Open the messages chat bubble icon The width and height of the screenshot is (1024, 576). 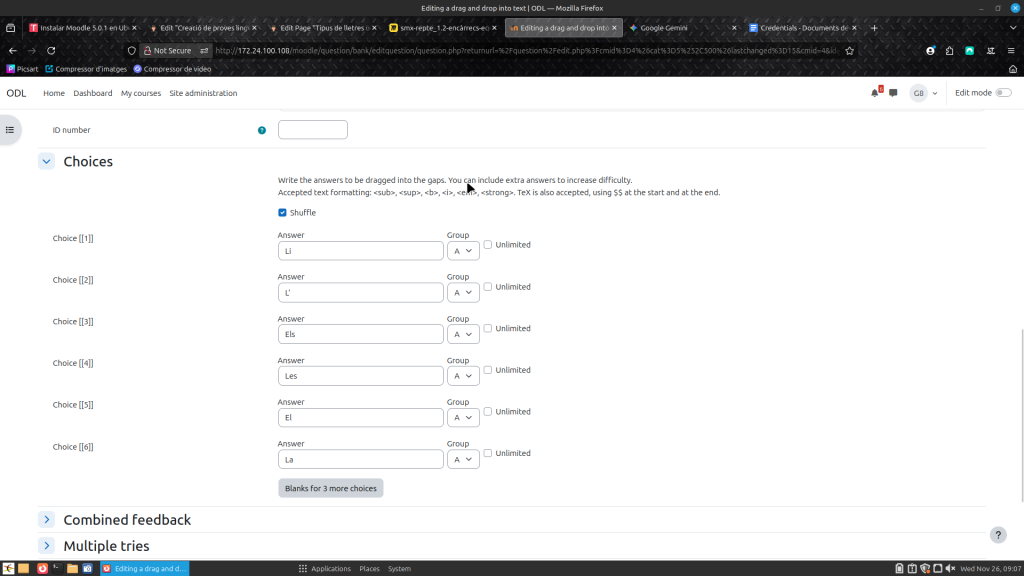point(893,93)
